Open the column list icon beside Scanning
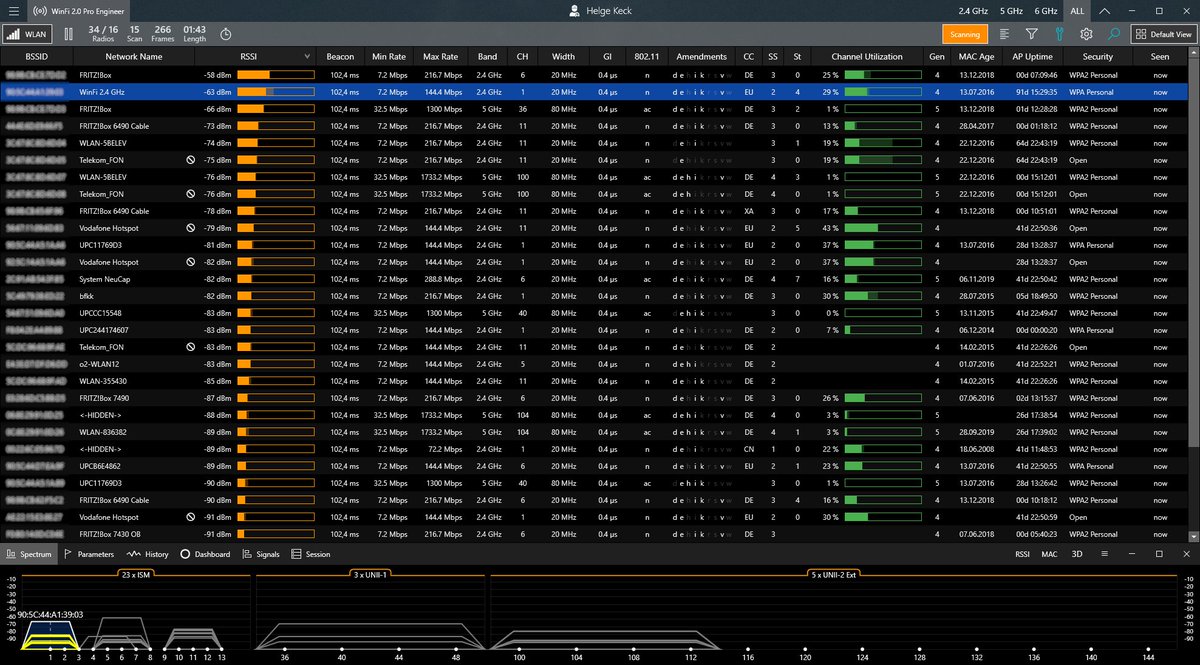The width and height of the screenshot is (1200, 665). click(x=1007, y=34)
